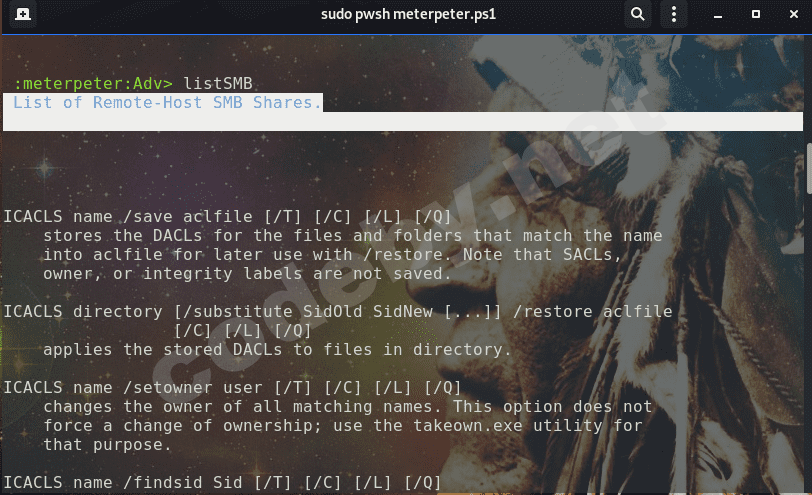Image resolution: width=812 pixels, height=495 pixels.
Task: Click the 'ICACLS name /findsid Sid' line
Action: tap(222, 483)
